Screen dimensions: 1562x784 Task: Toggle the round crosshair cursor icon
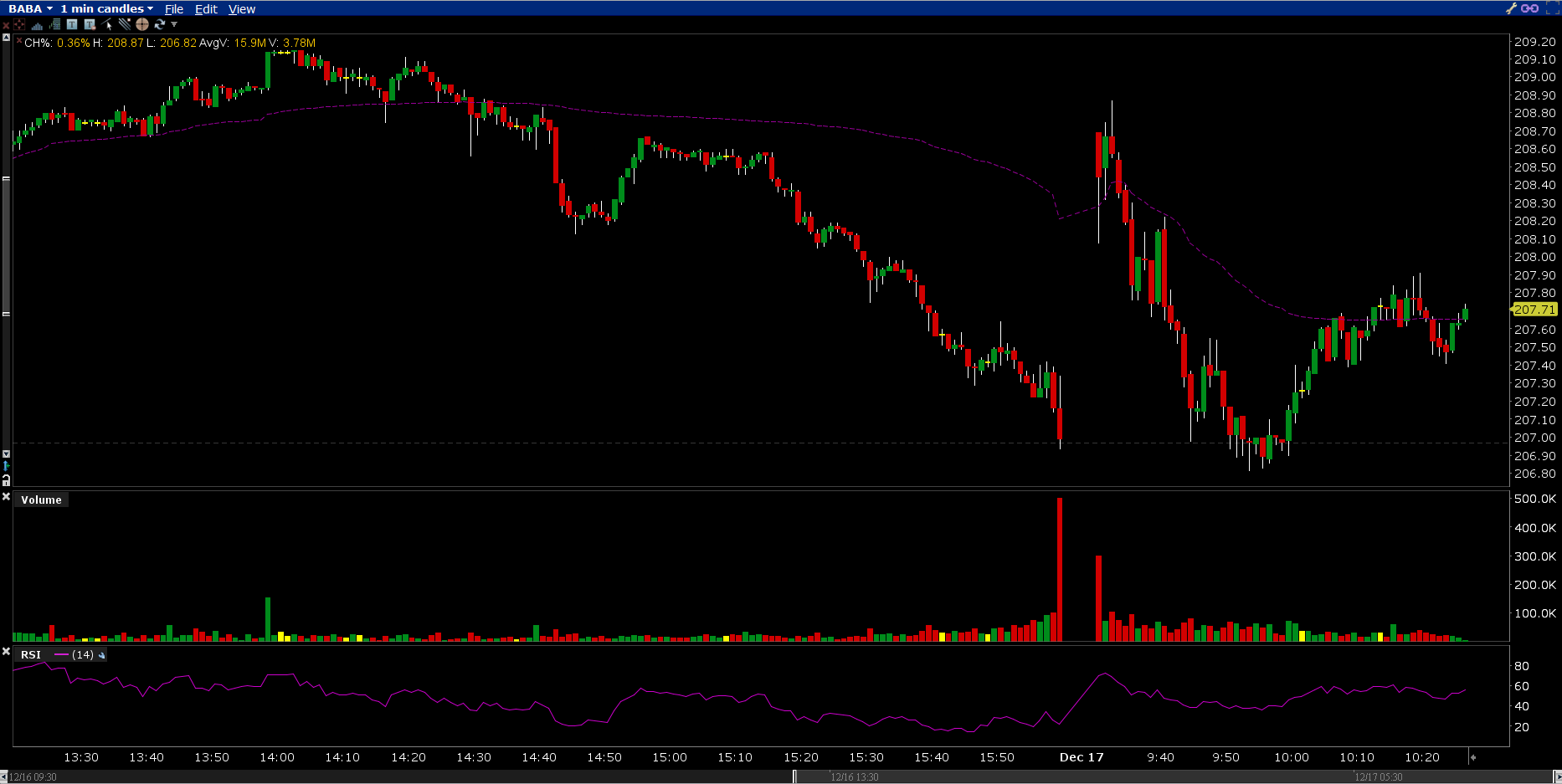pyautogui.click(x=142, y=24)
